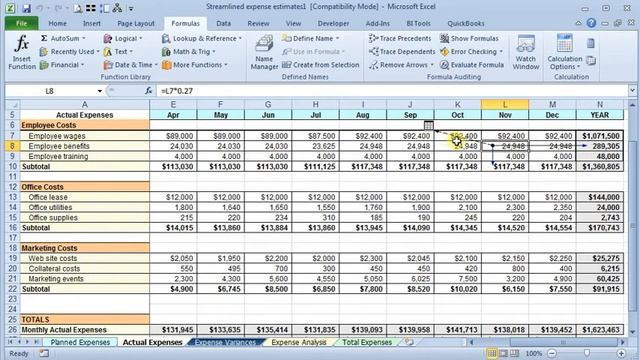Open Calculation Options menu

(x=564, y=52)
